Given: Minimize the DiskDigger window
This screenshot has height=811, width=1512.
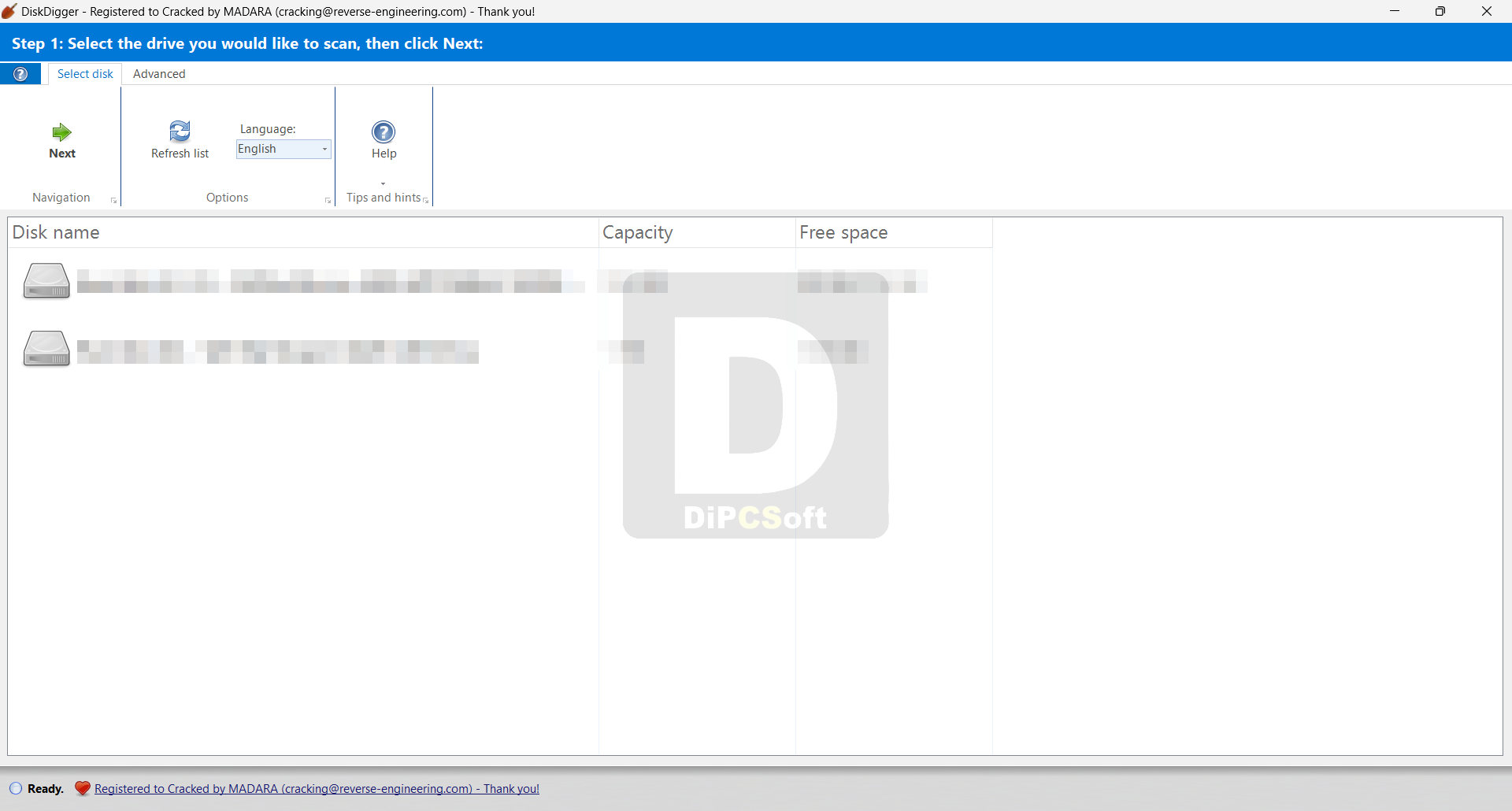Looking at the screenshot, I should [1395, 11].
